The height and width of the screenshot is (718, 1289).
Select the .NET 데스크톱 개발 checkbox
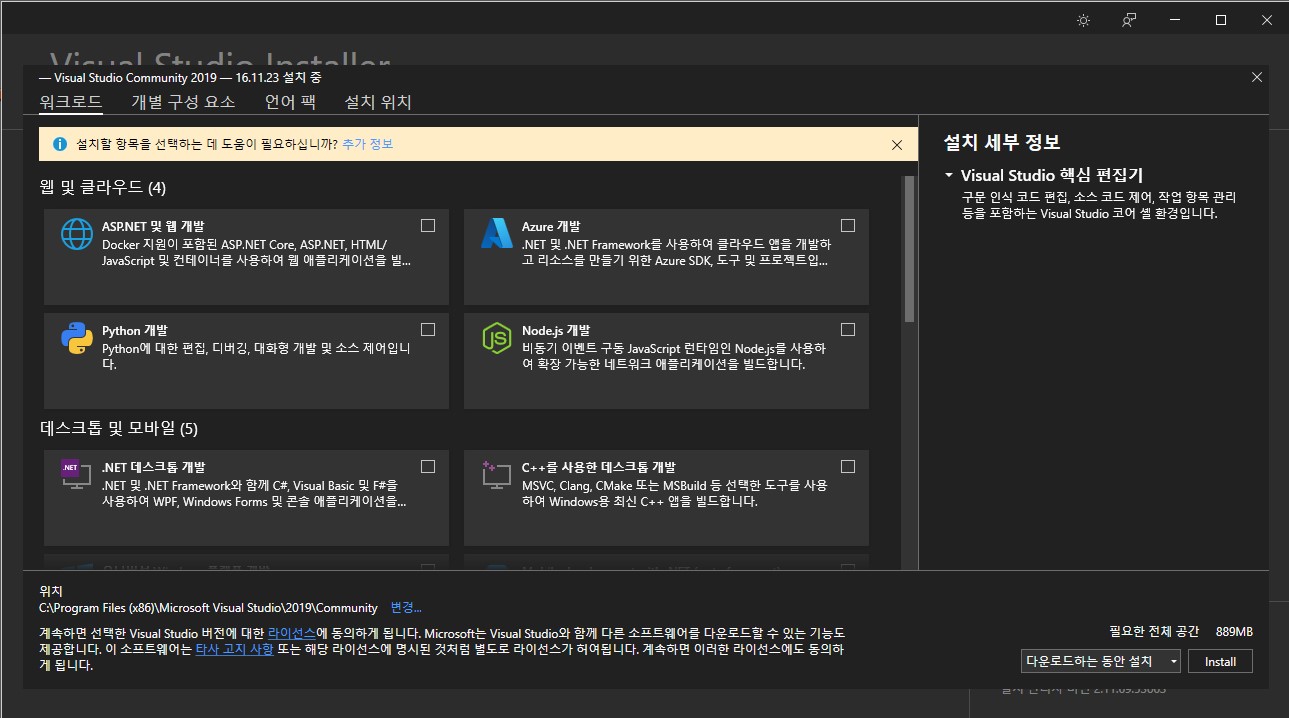point(428,466)
